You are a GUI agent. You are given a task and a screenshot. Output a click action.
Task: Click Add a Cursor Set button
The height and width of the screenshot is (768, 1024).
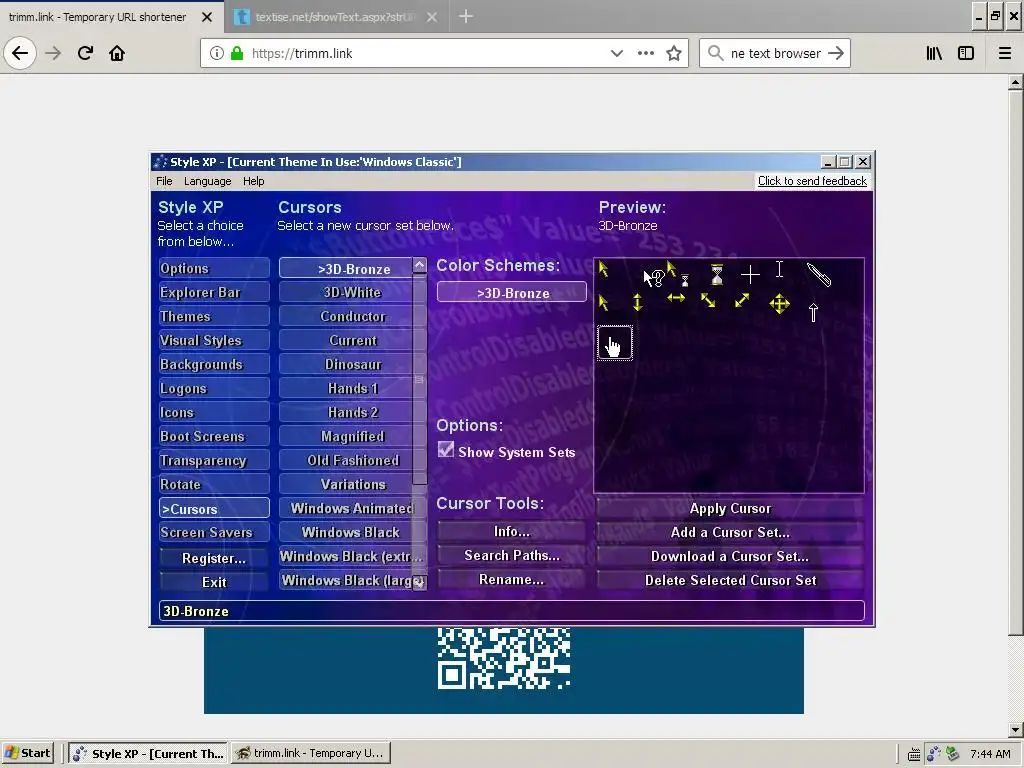(730, 532)
